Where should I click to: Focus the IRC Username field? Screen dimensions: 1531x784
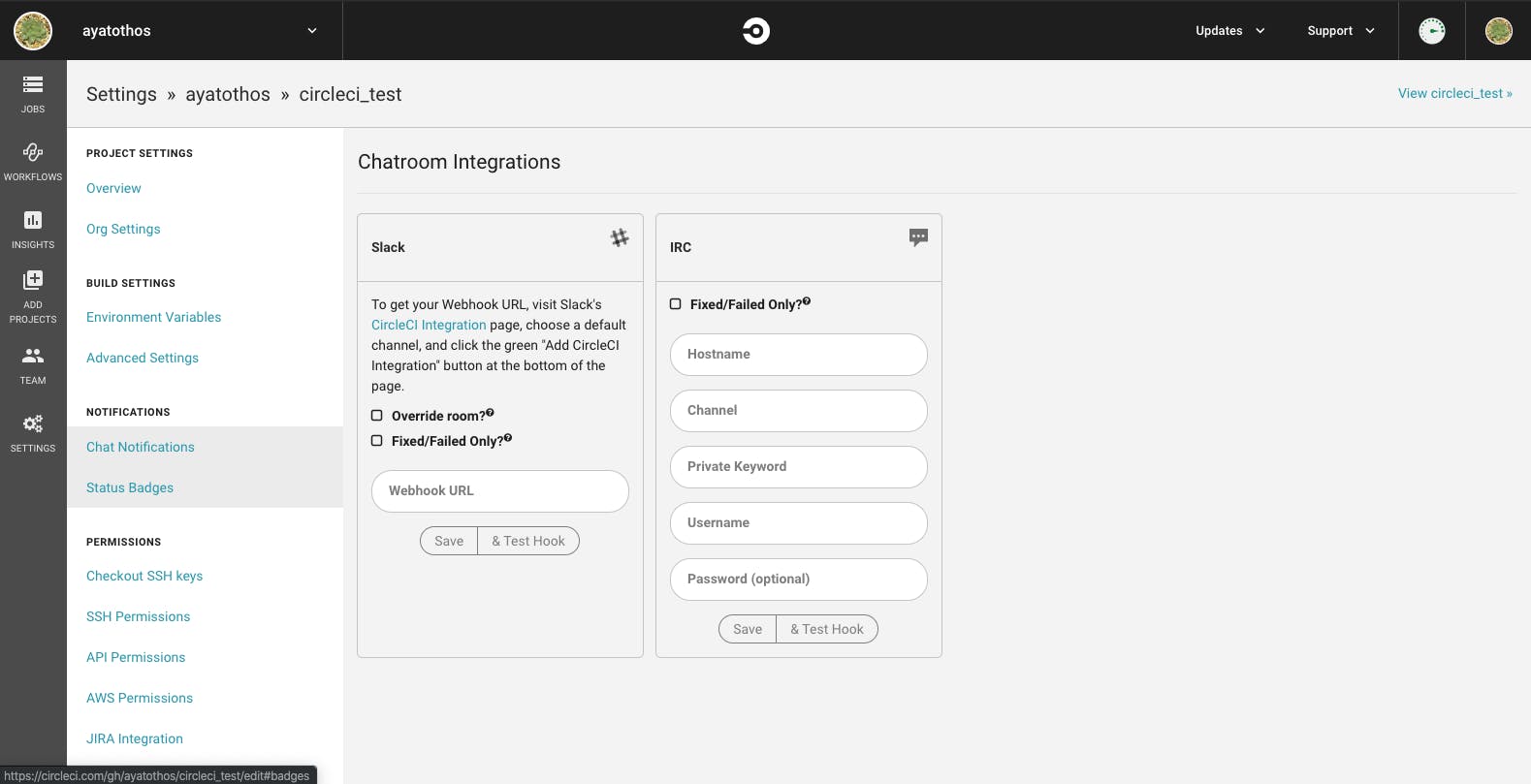pos(799,523)
